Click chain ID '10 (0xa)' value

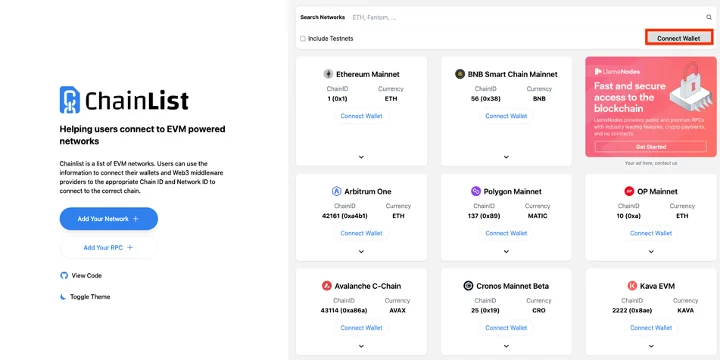pos(629,216)
